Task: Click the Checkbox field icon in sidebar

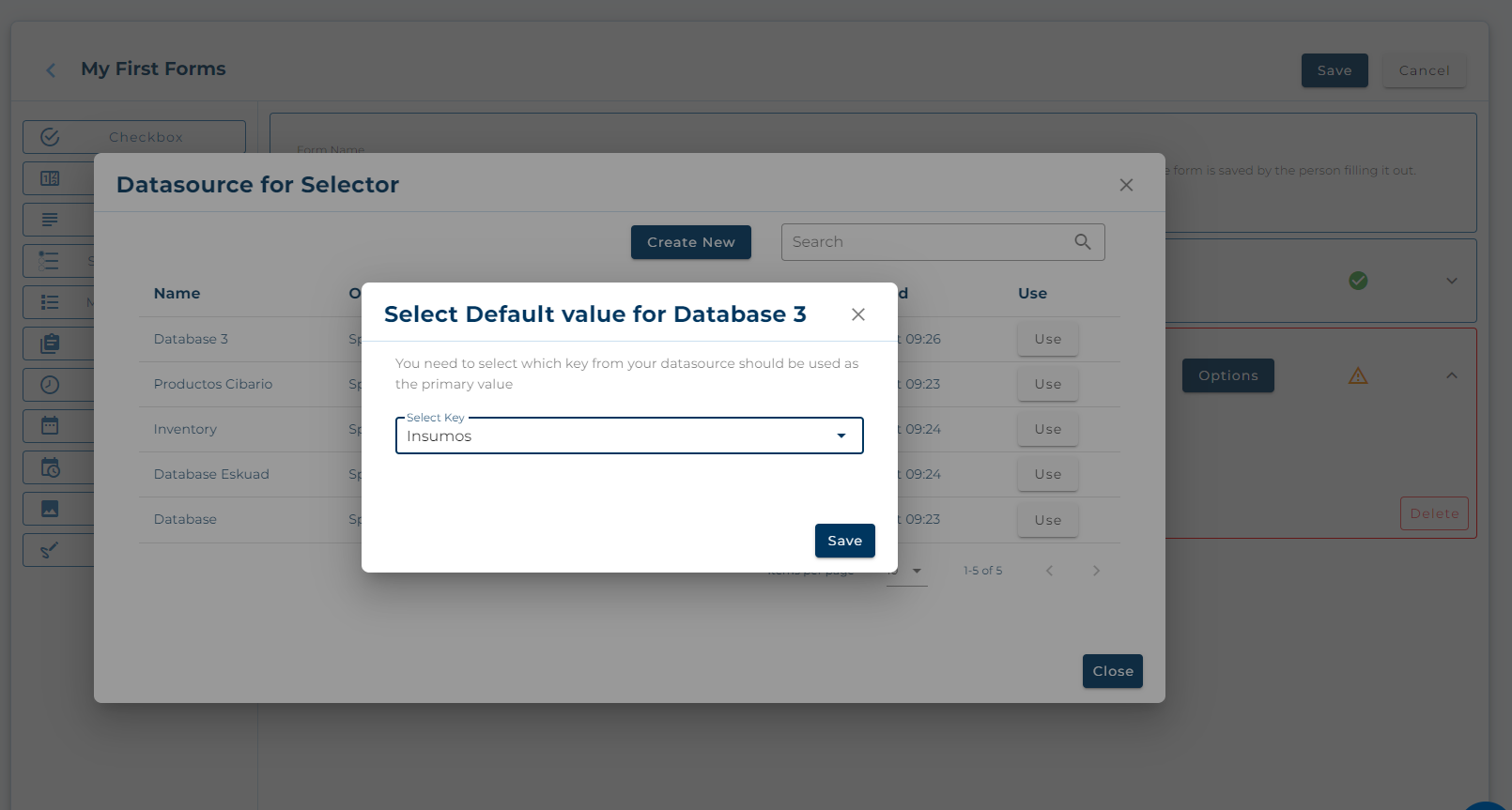Action: pos(51,137)
